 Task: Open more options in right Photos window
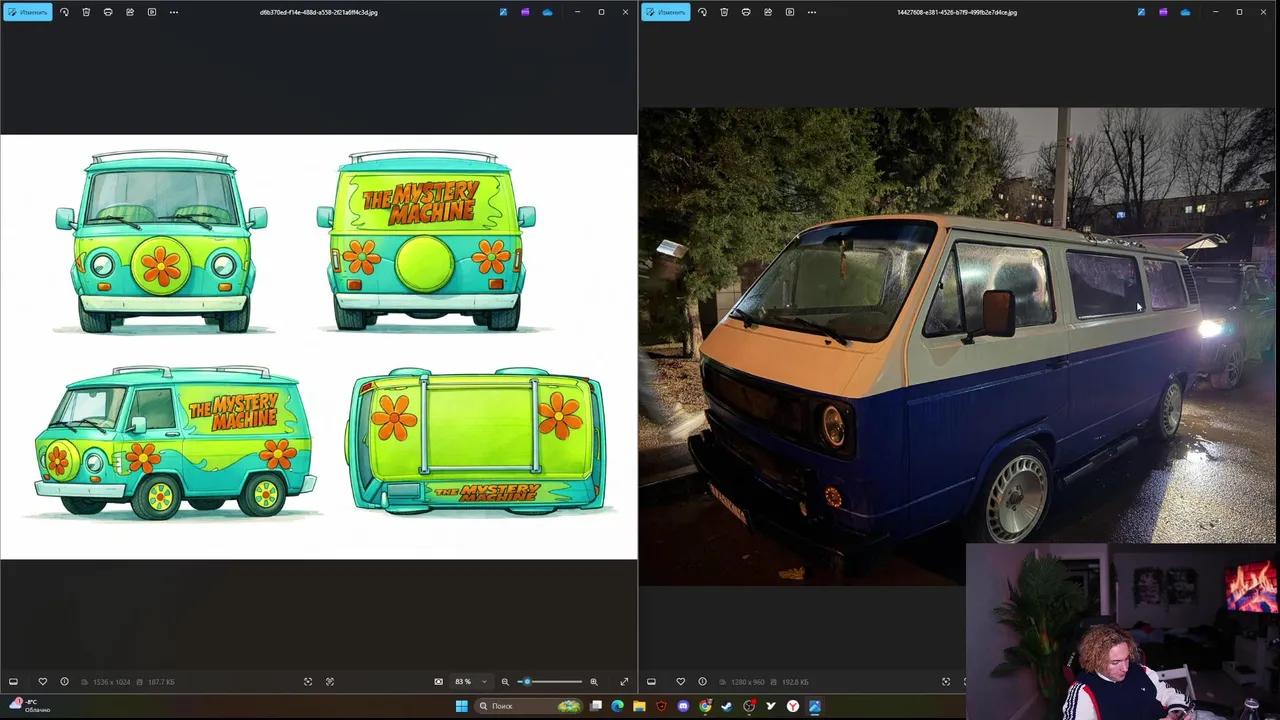[812, 12]
